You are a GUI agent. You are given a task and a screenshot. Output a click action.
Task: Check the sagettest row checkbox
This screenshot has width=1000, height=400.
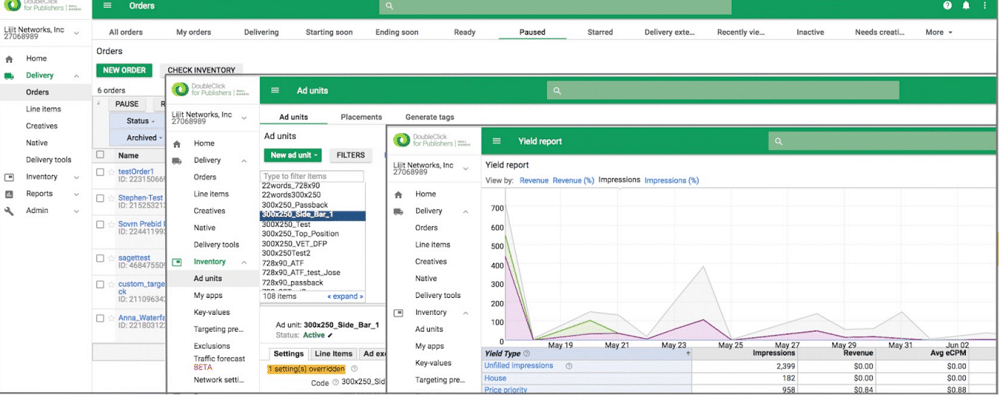tap(100, 258)
